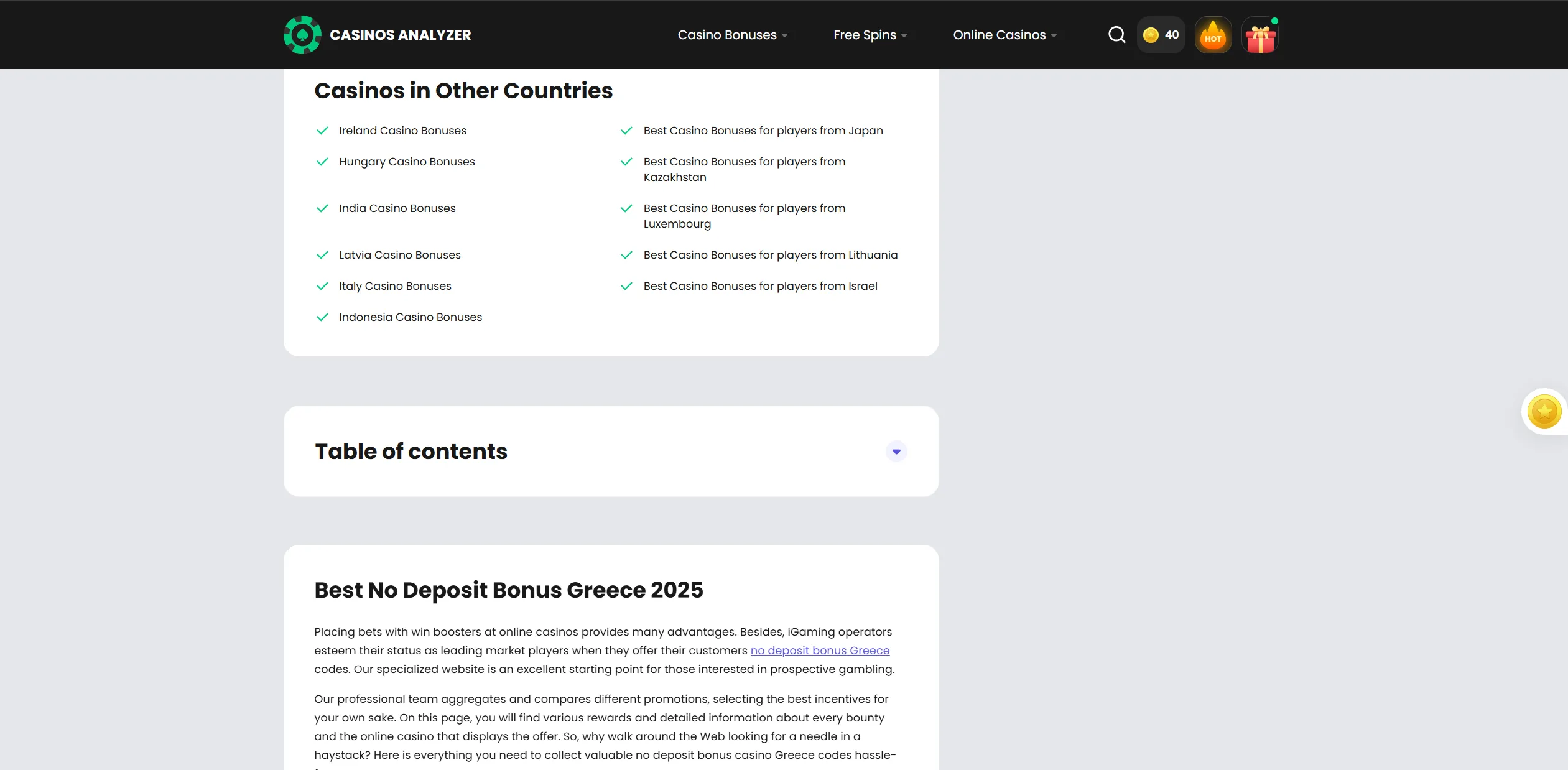Click the Casinos in Other Countries heading
Viewport: 1568px width, 770px height.
463,91
